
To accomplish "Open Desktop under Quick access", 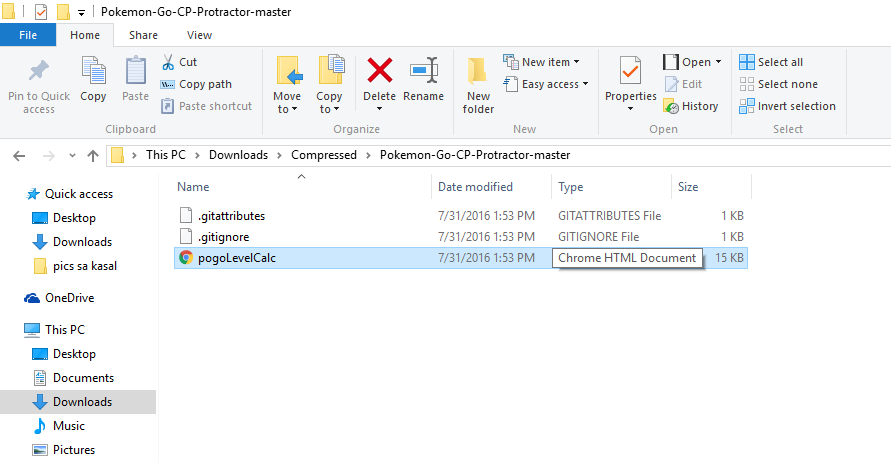I will click(x=74, y=218).
